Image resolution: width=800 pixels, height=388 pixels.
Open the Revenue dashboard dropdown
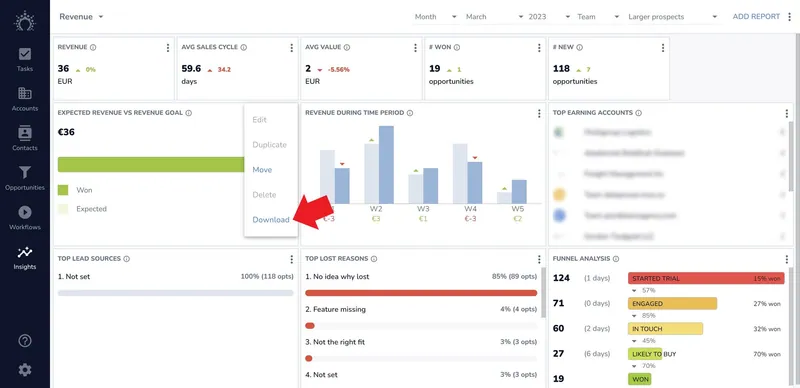82,17
